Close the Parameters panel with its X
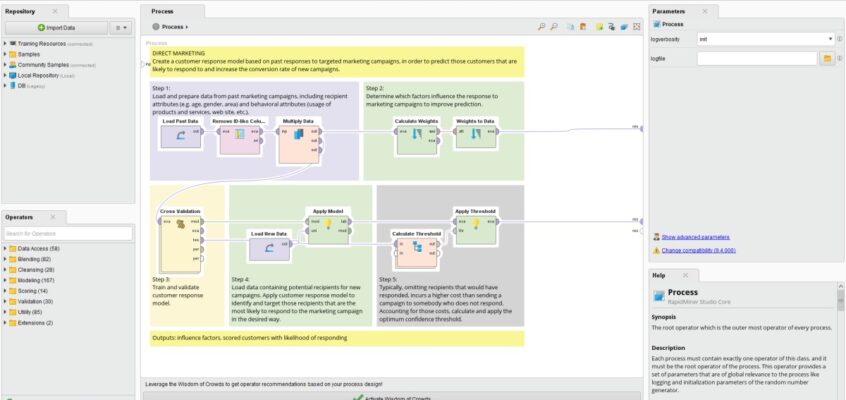This screenshot has height=400, width=846. (705, 11)
